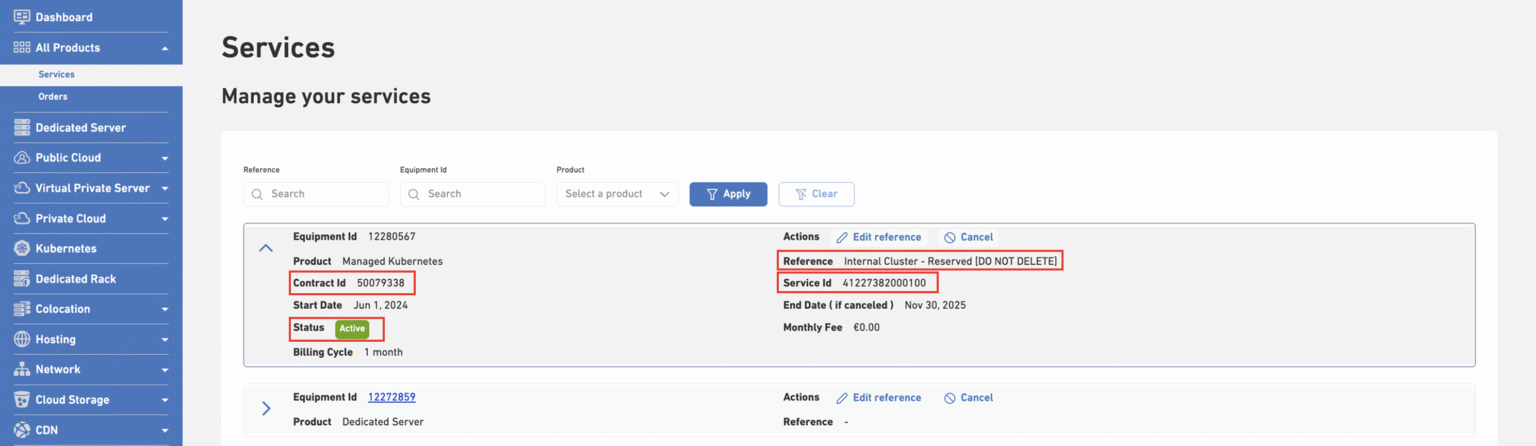Click the Dashboard monitor icon

(21, 17)
